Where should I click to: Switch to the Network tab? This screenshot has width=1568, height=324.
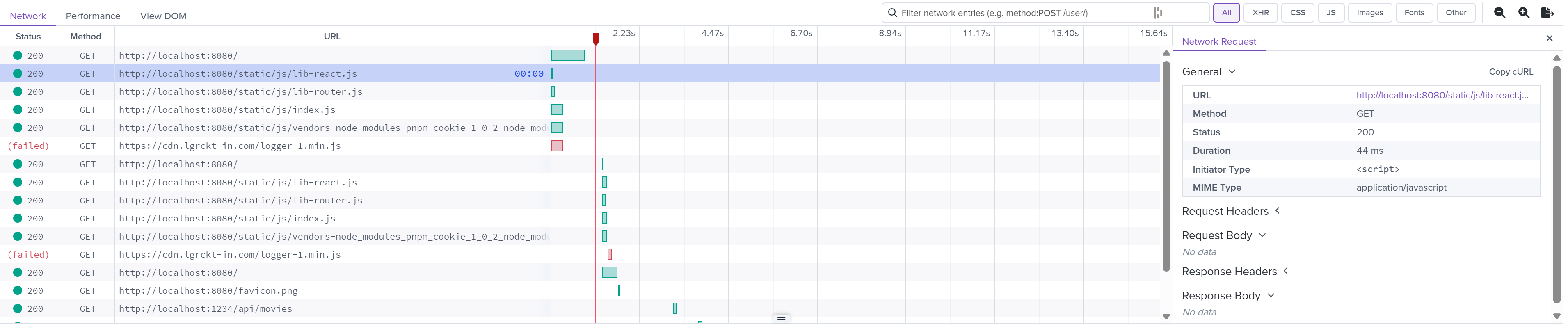(x=28, y=16)
